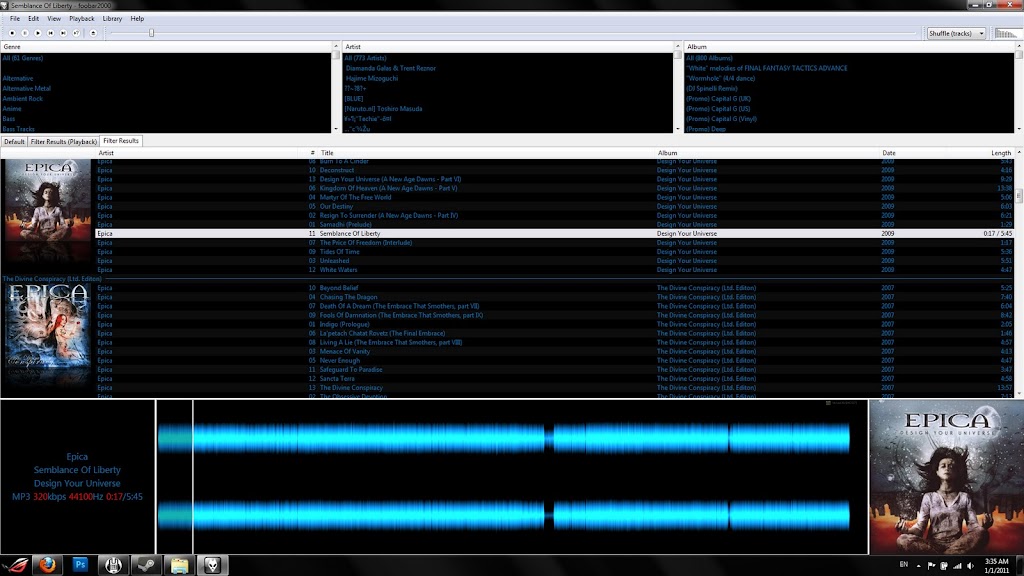Open the Help menu

click(x=137, y=19)
